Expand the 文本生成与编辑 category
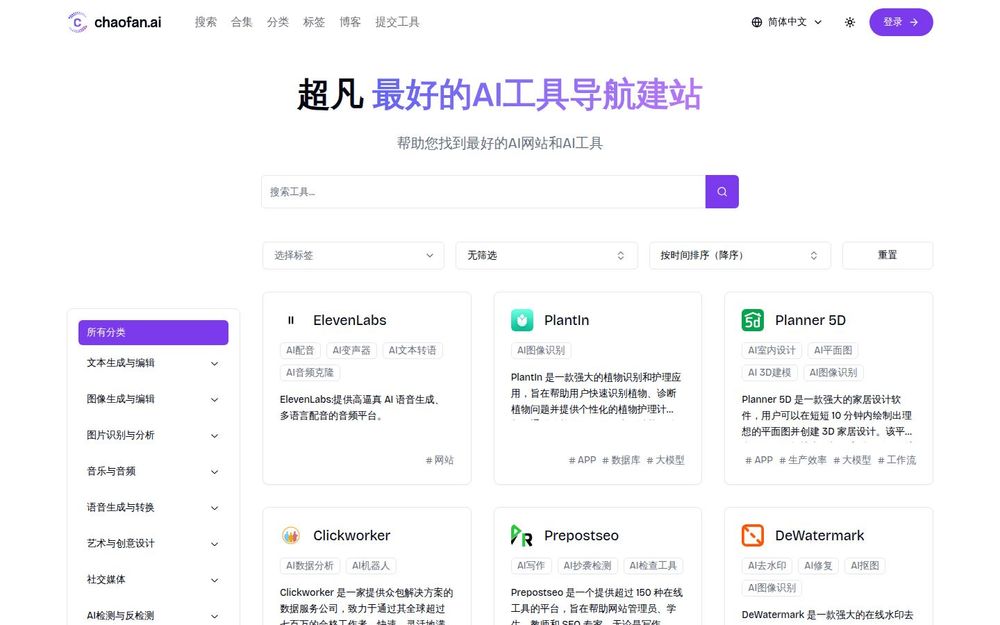Screen dimensions: 1000x625 153,363
